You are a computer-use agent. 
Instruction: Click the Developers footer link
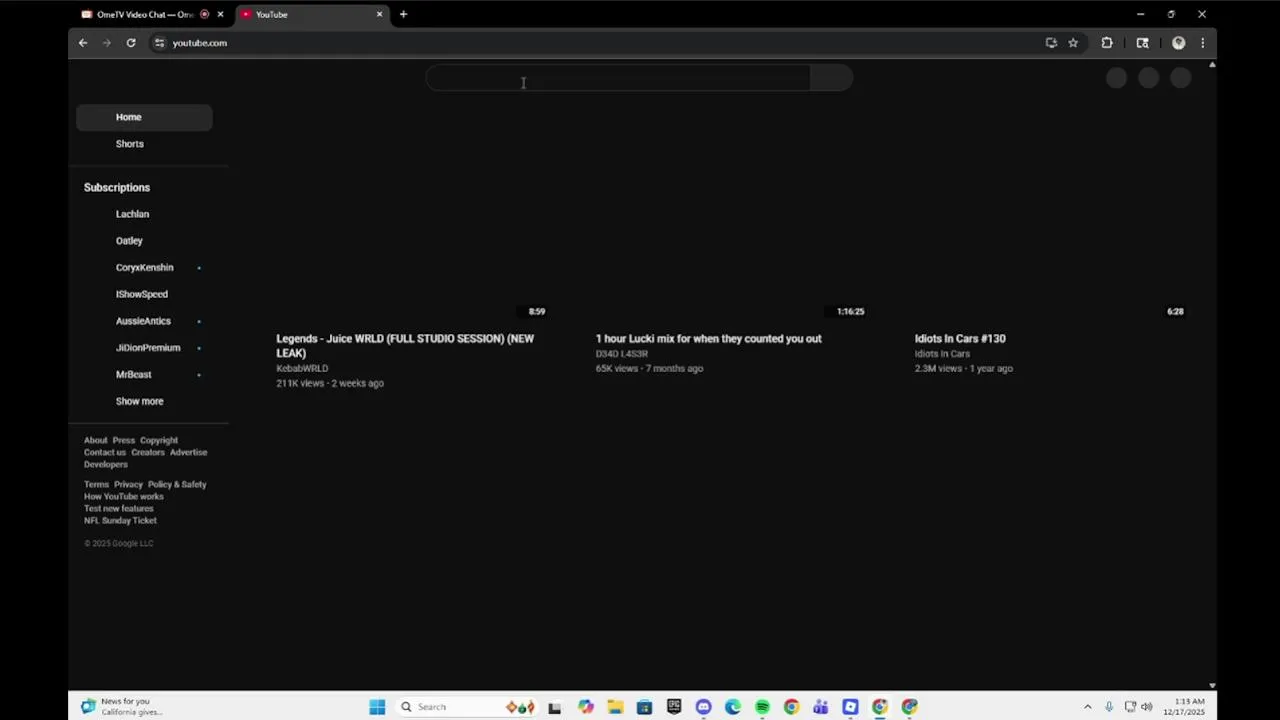106,464
